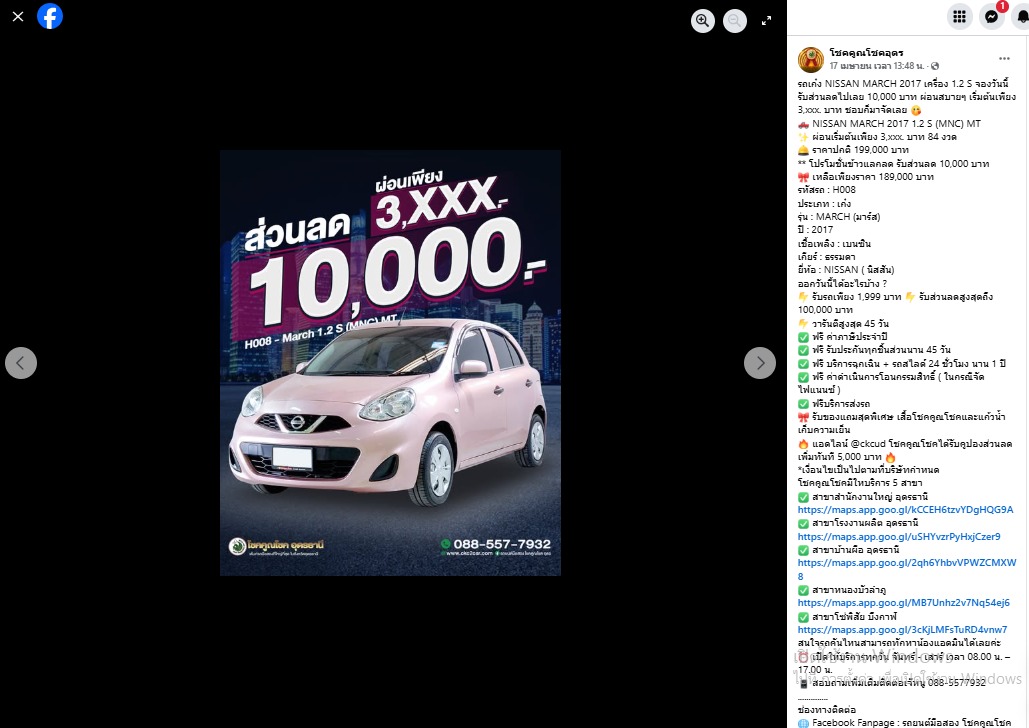This screenshot has height=728, width=1029.
Task: Click the 'ฟรีบริการส่งรถ' line
Action: (x=834, y=404)
